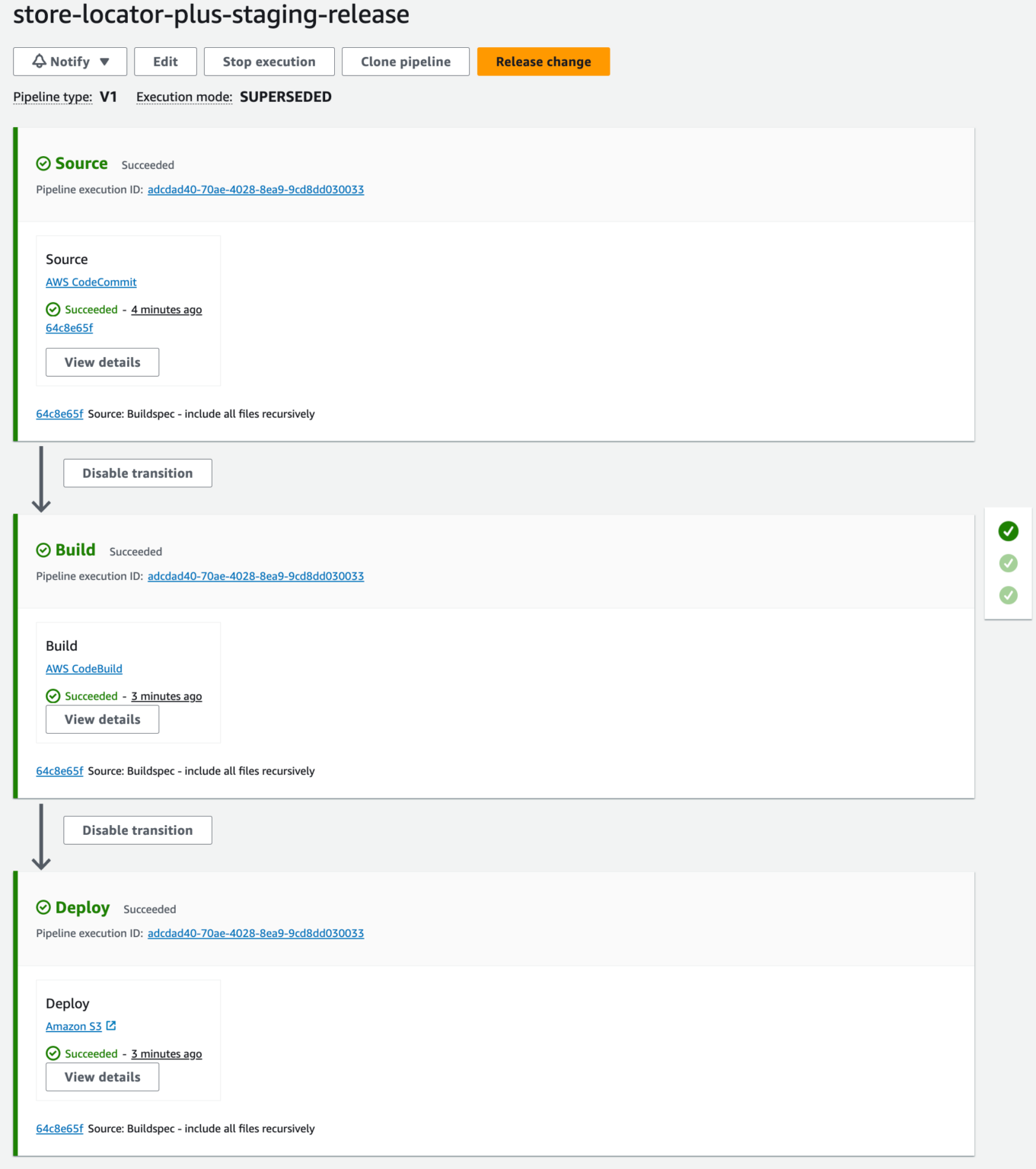Click the Deploy stage's green check icon
Screen dimensions: 1036x1169
coord(43,907)
